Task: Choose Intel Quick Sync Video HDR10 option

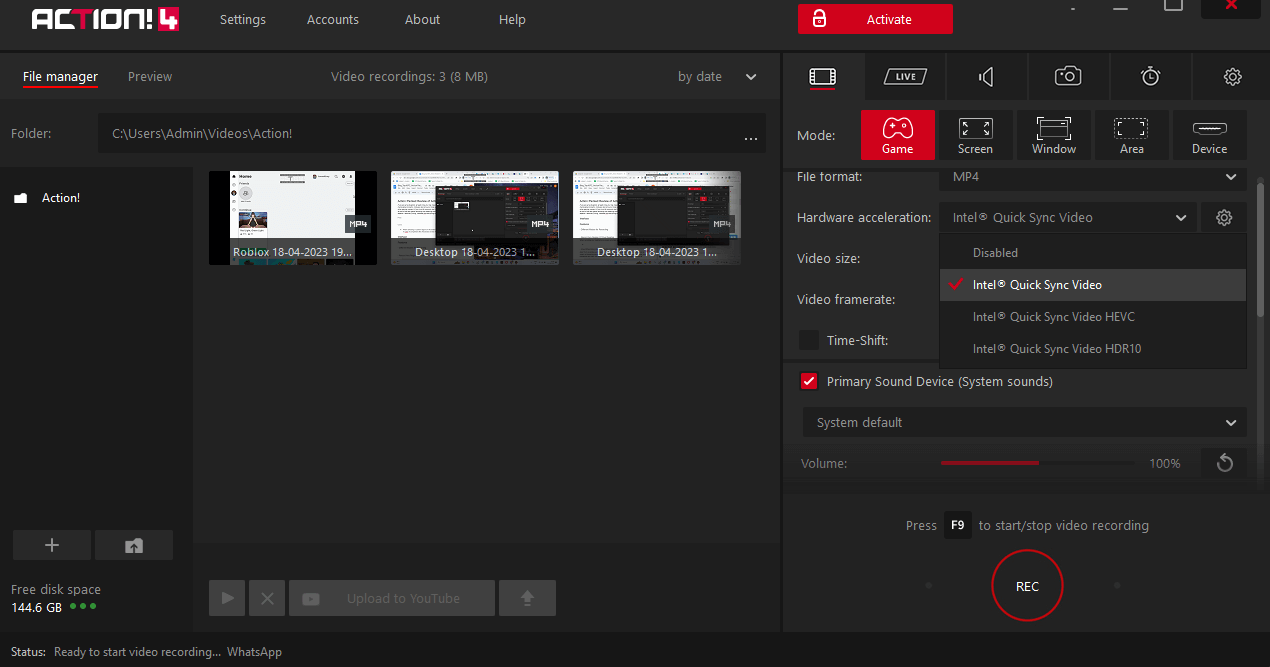Action: tap(1093, 349)
